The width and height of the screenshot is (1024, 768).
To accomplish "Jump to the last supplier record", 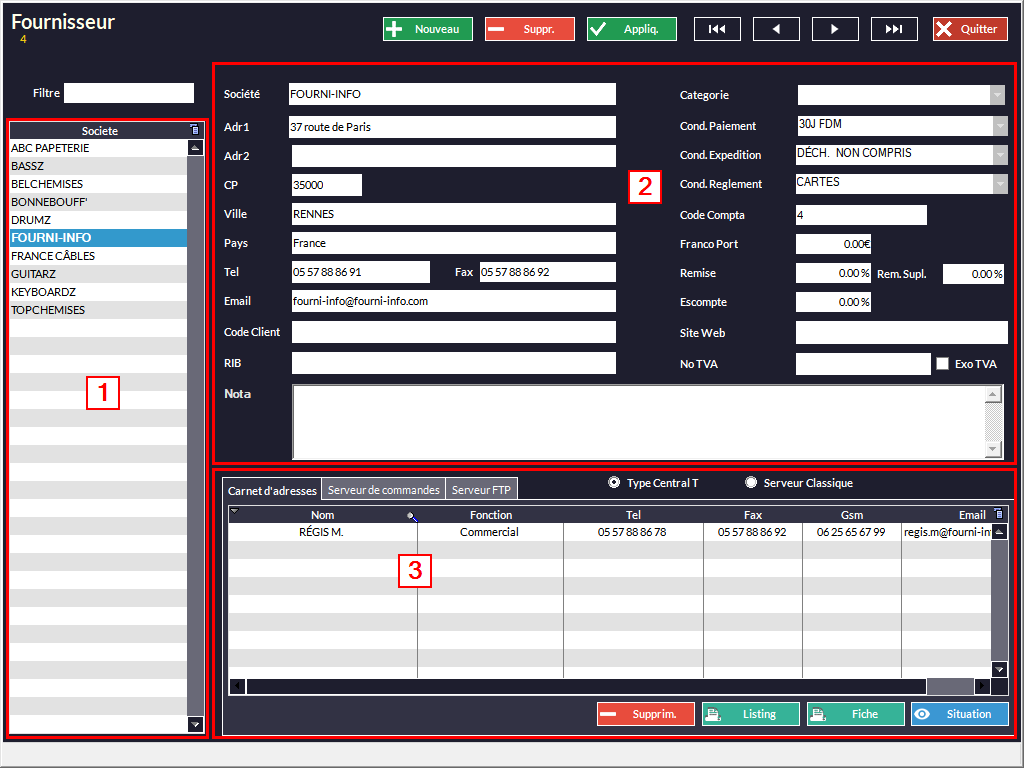I will click(894, 29).
